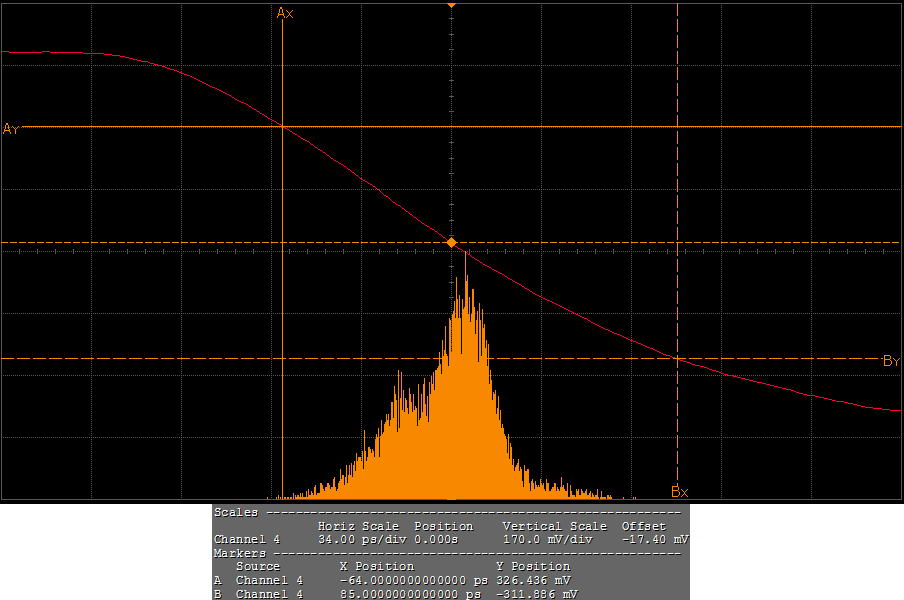Viewport: 904px width, 600px height.
Task: Select the dashed vertical marker B line
Action: pos(678,200)
